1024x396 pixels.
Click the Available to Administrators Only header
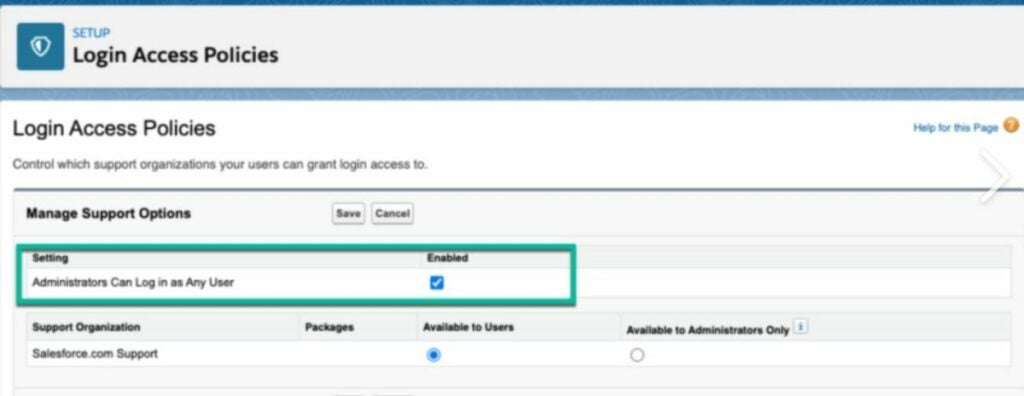click(x=708, y=330)
